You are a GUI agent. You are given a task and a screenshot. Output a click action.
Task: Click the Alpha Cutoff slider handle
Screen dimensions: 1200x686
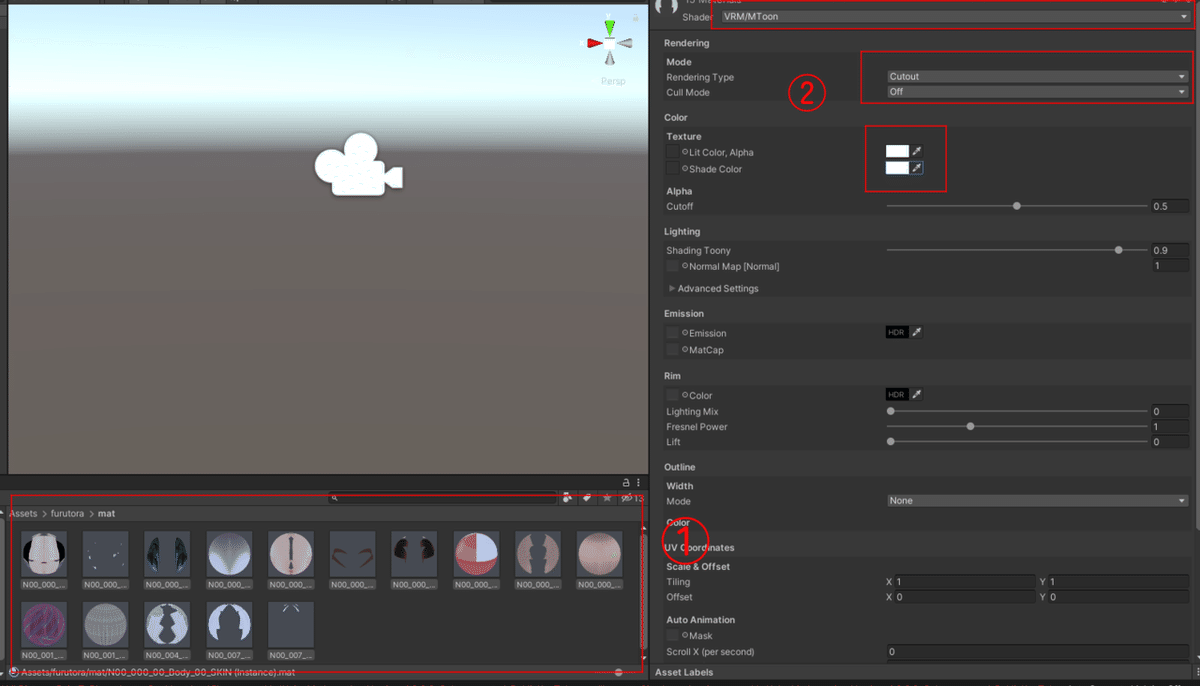[1017, 206]
